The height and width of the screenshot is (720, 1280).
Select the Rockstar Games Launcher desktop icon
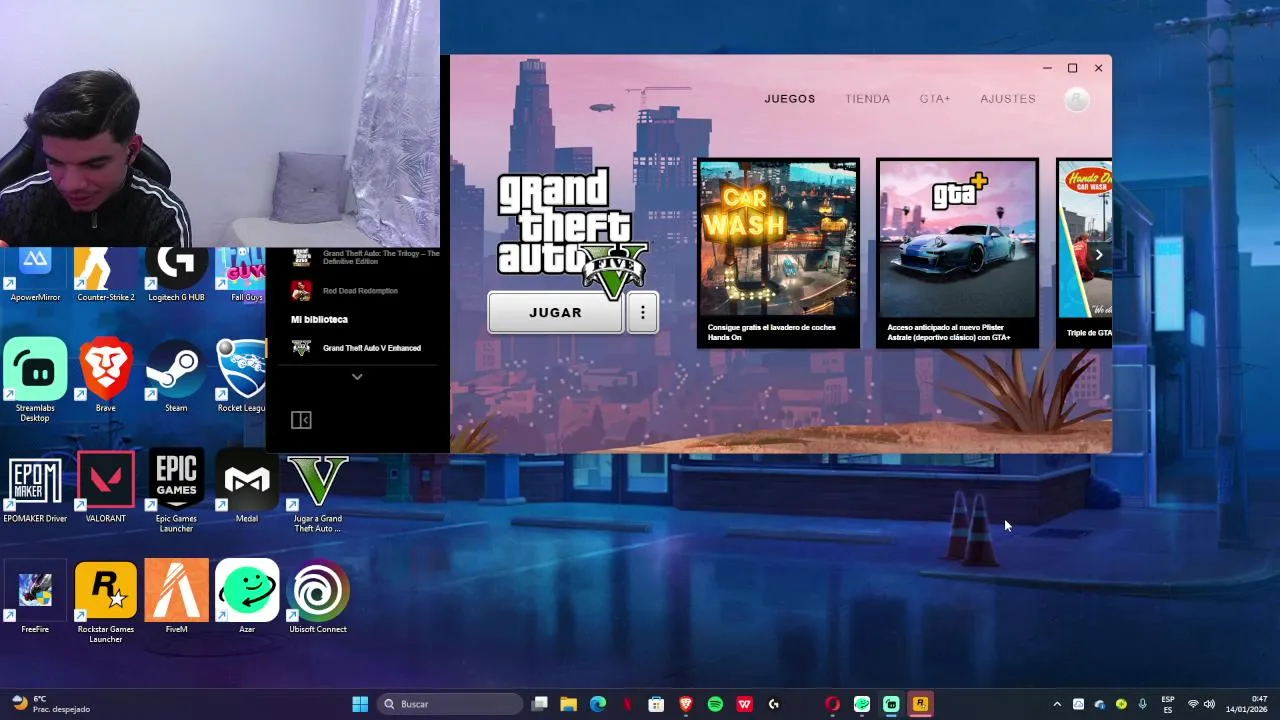pos(106,601)
